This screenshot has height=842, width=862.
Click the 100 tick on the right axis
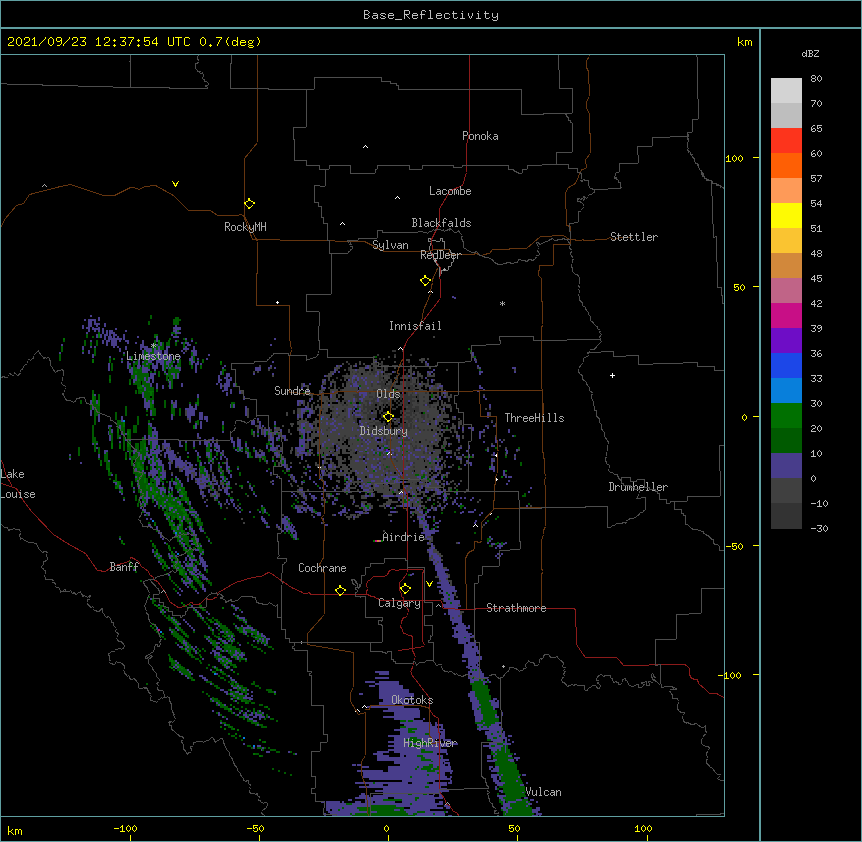[x=734, y=158]
